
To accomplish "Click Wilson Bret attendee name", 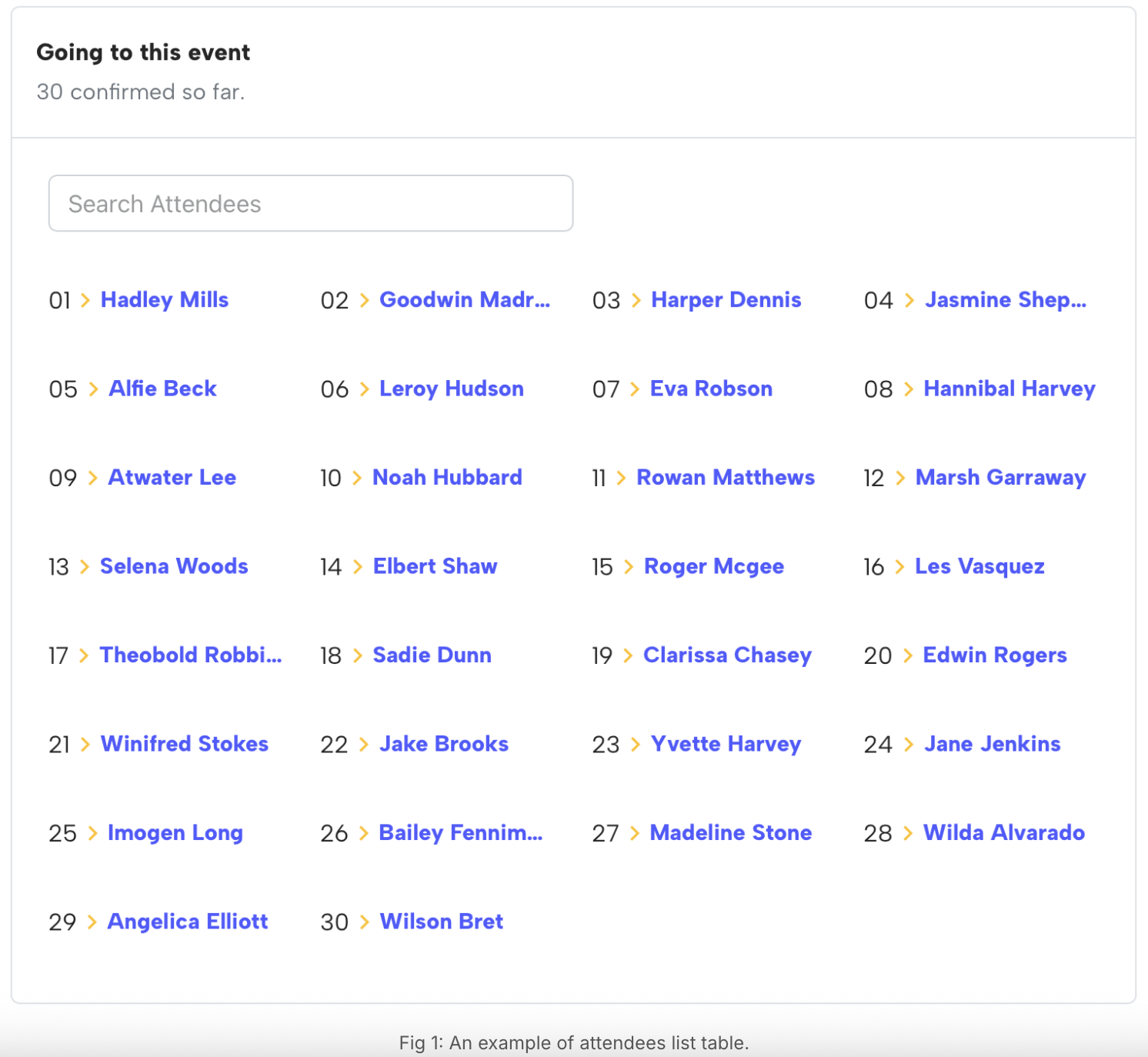I will 441,922.
